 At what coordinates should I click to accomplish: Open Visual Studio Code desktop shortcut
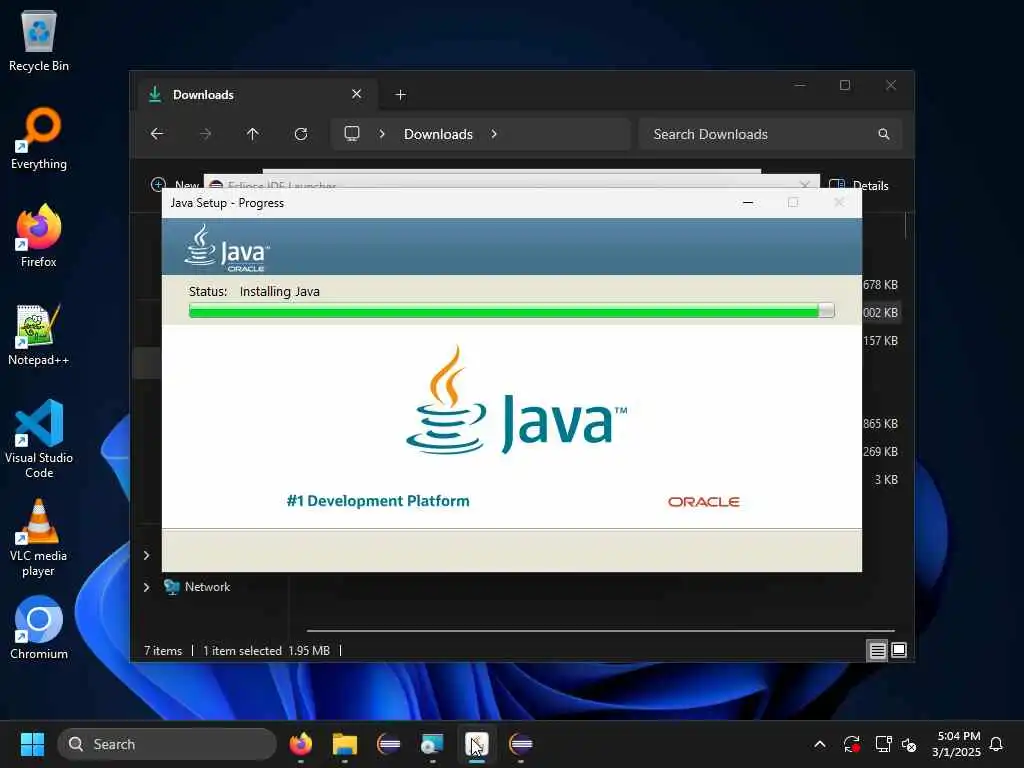(x=39, y=439)
